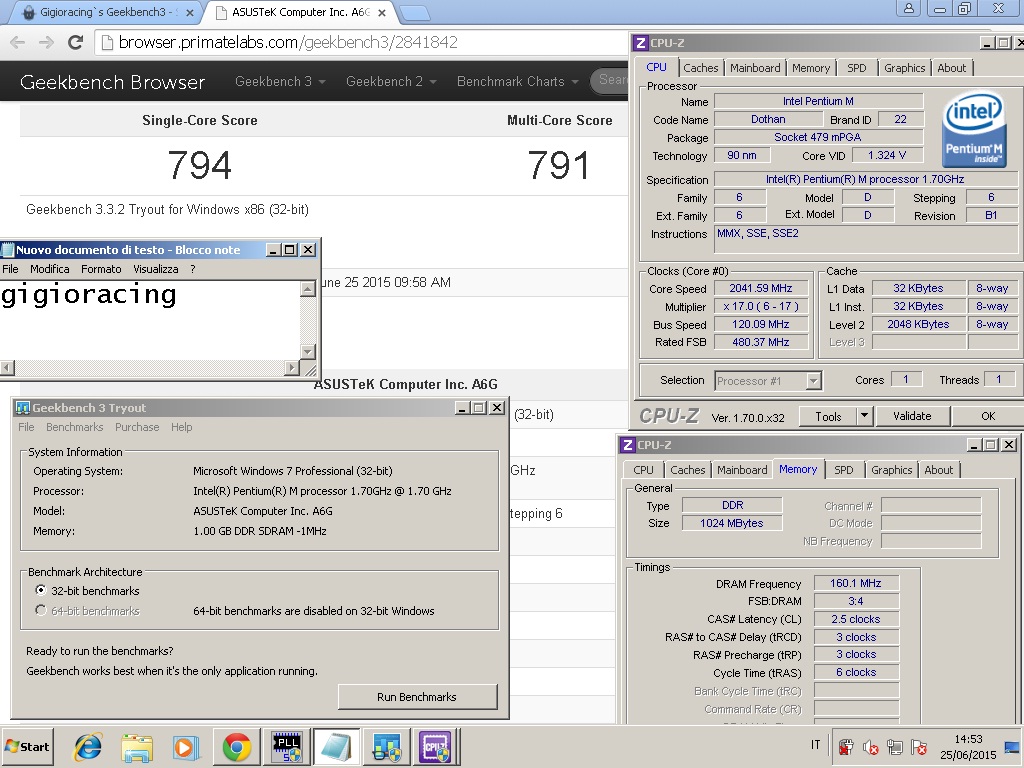Click the Geekbench Browser search field

(x=609, y=80)
